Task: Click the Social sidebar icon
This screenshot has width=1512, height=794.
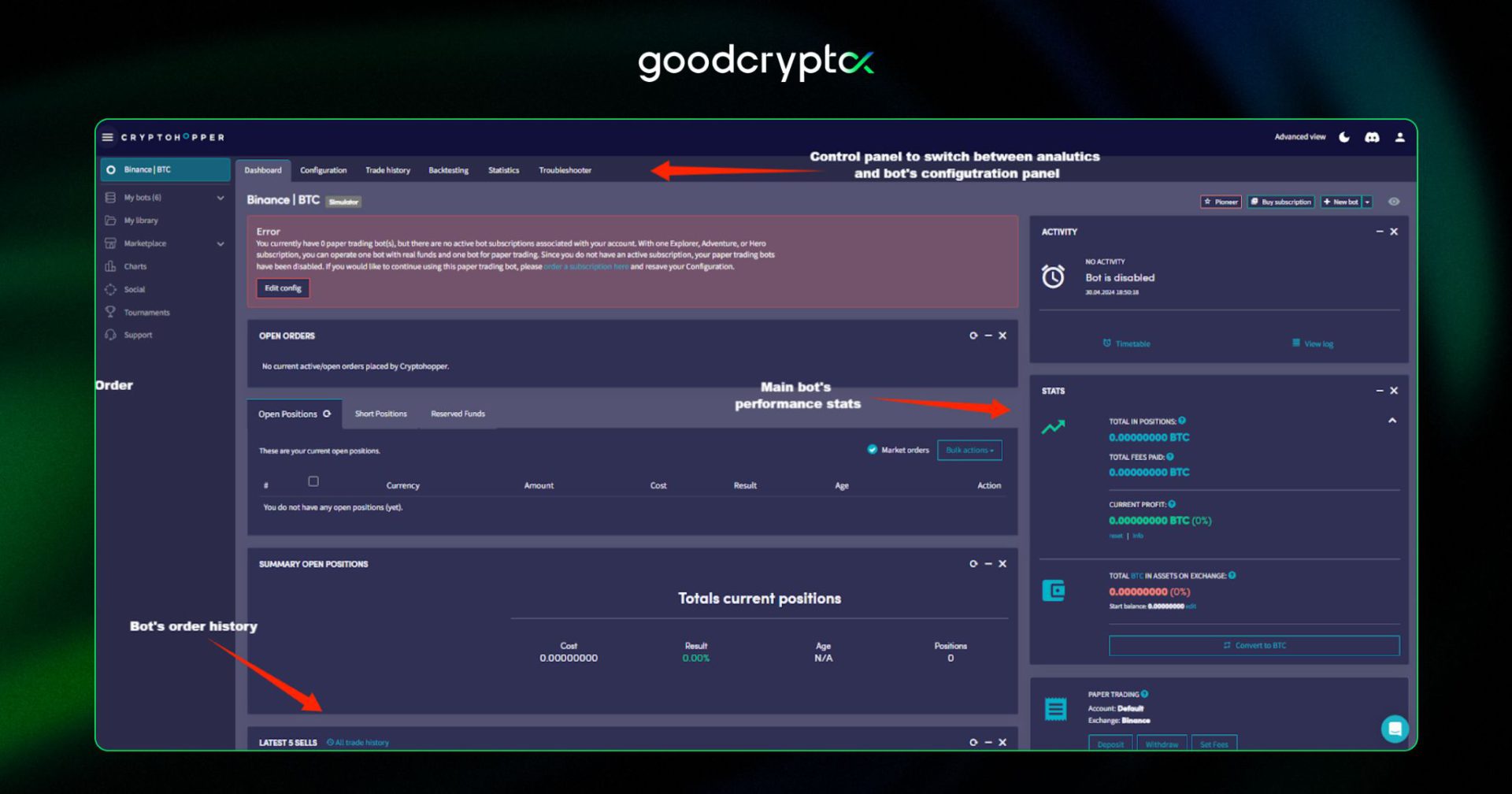Action: coord(110,289)
